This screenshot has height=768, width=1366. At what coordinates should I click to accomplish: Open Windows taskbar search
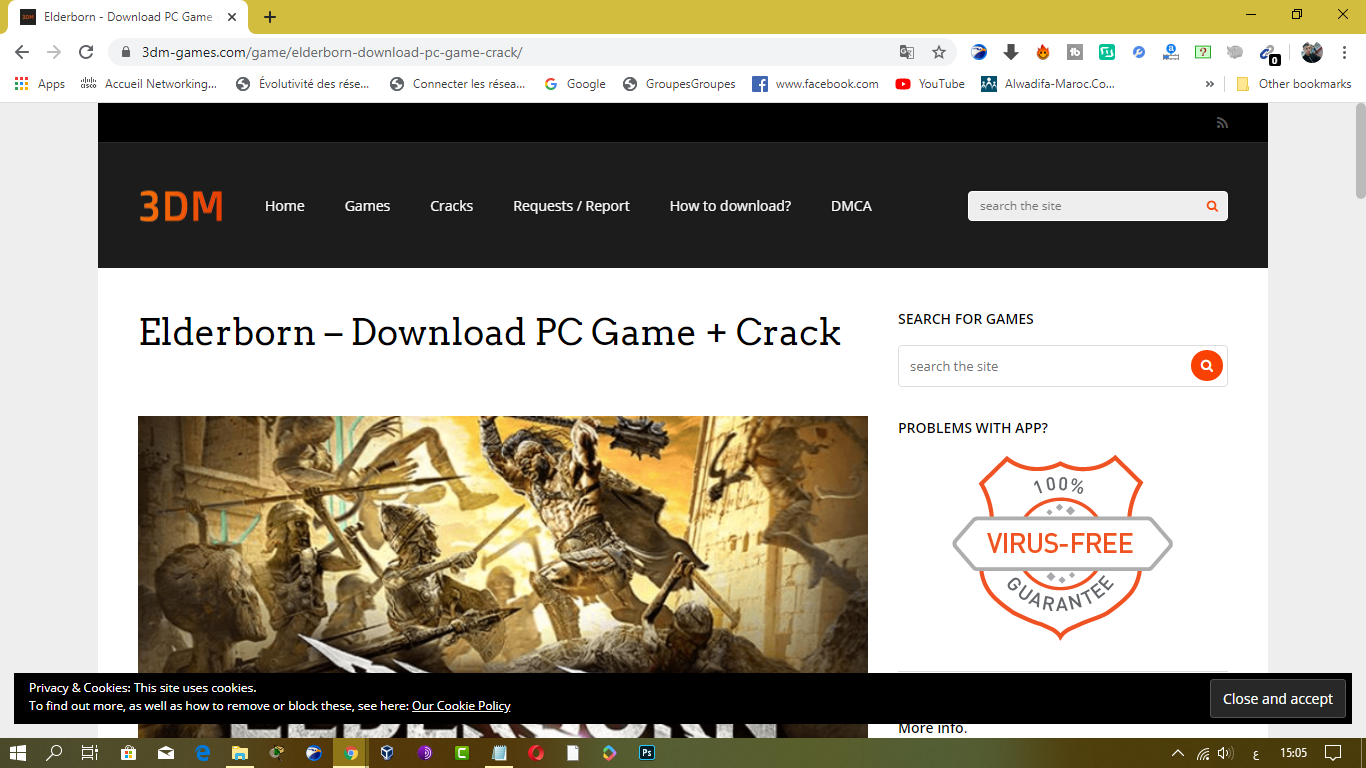[54, 753]
